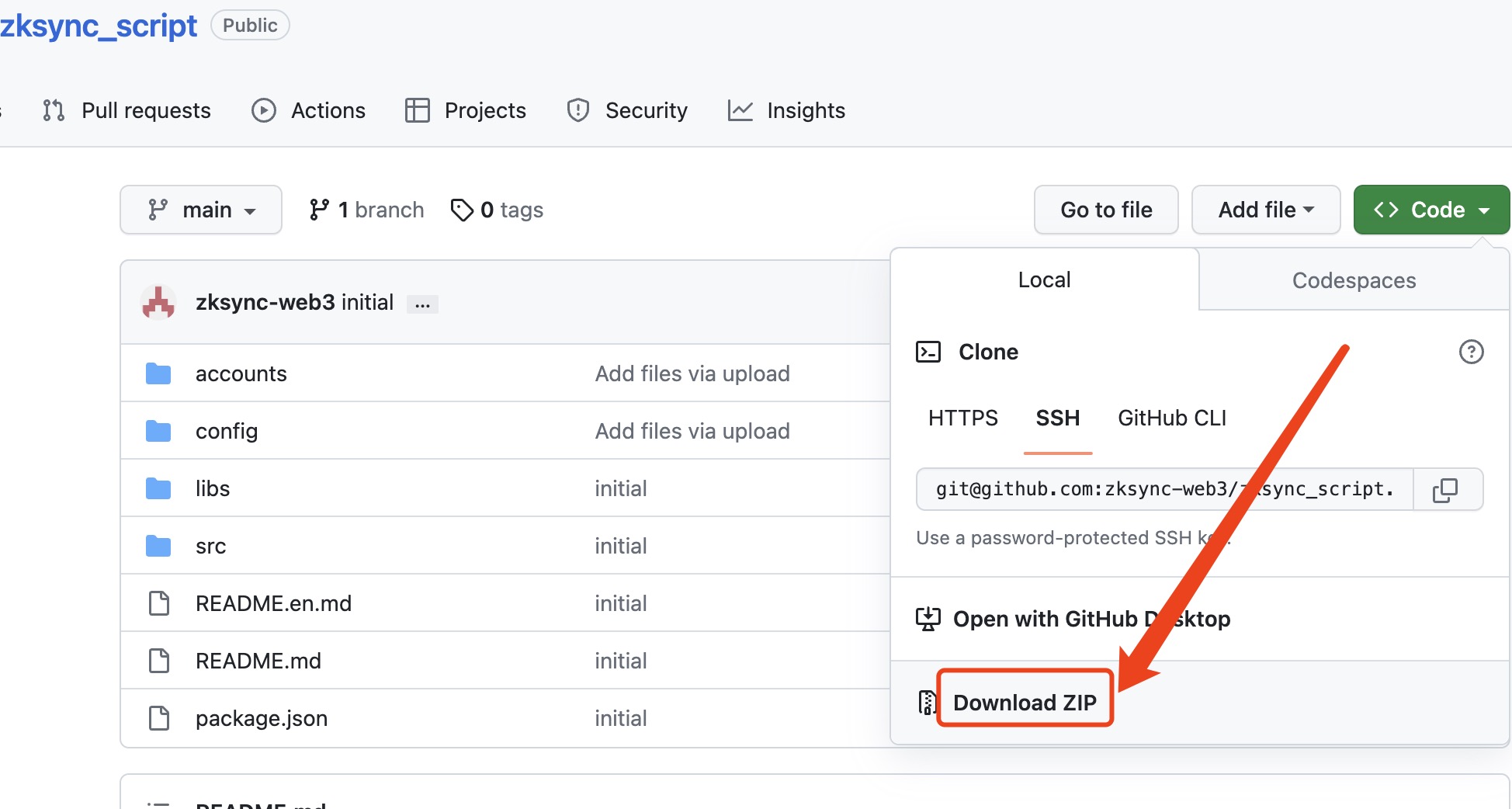Open the Insights tab
This screenshot has width=1512, height=809.
786,110
